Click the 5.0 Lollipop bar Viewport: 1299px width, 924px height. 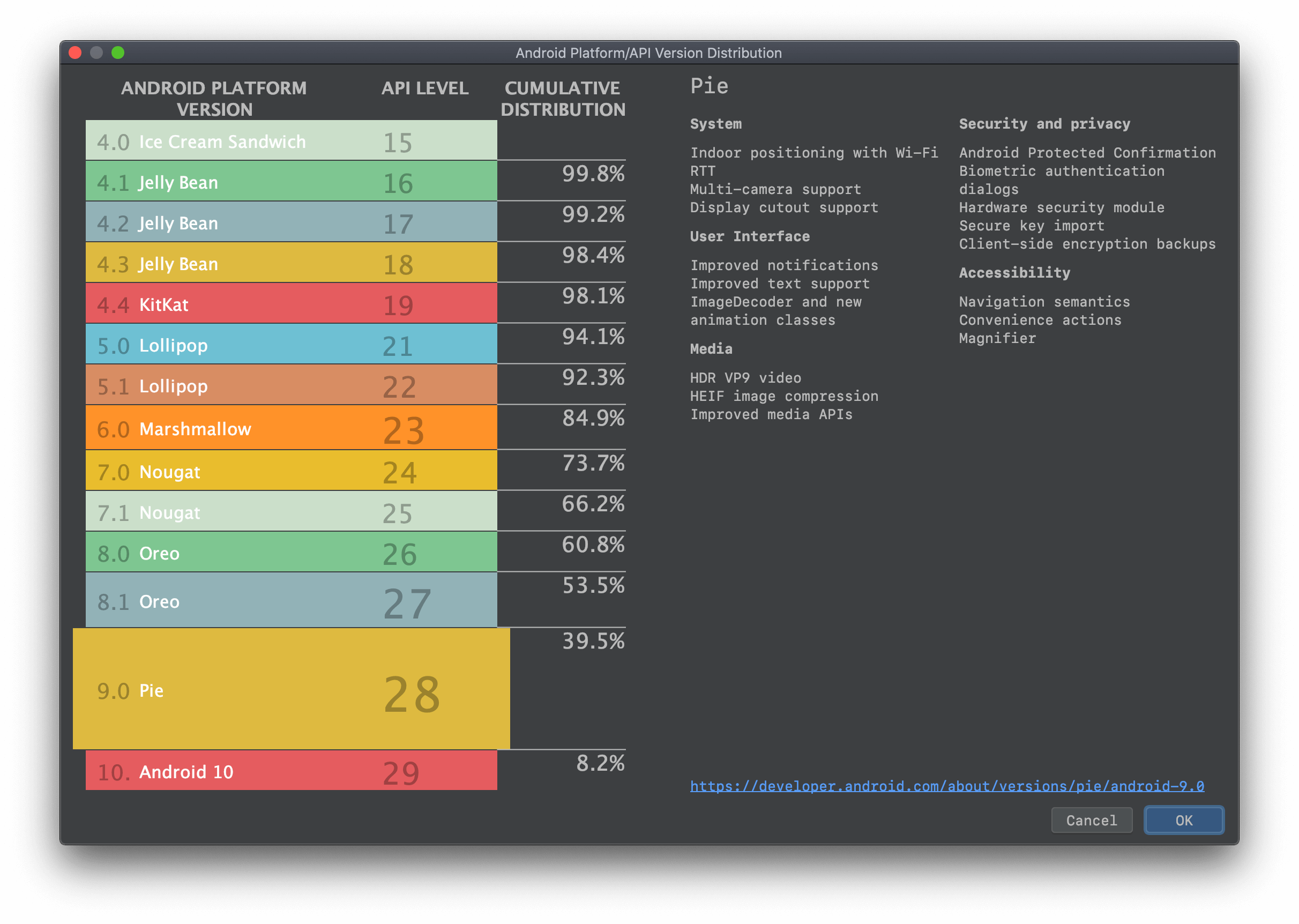coord(290,345)
